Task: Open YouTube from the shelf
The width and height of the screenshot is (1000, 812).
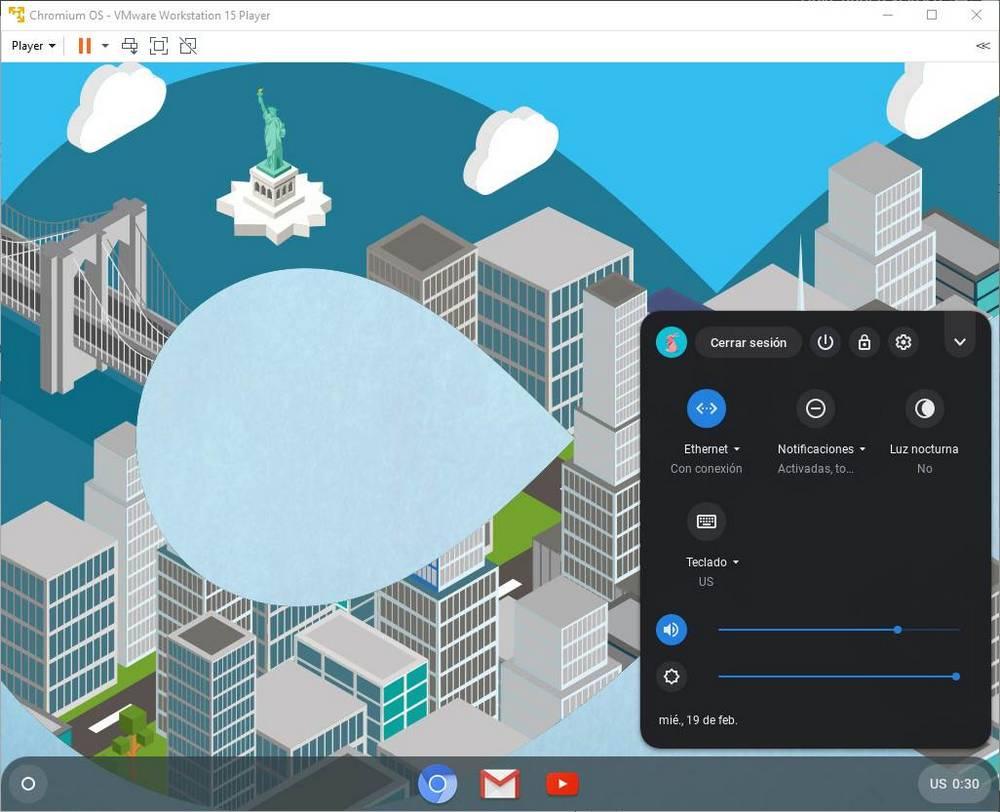Action: [562, 784]
